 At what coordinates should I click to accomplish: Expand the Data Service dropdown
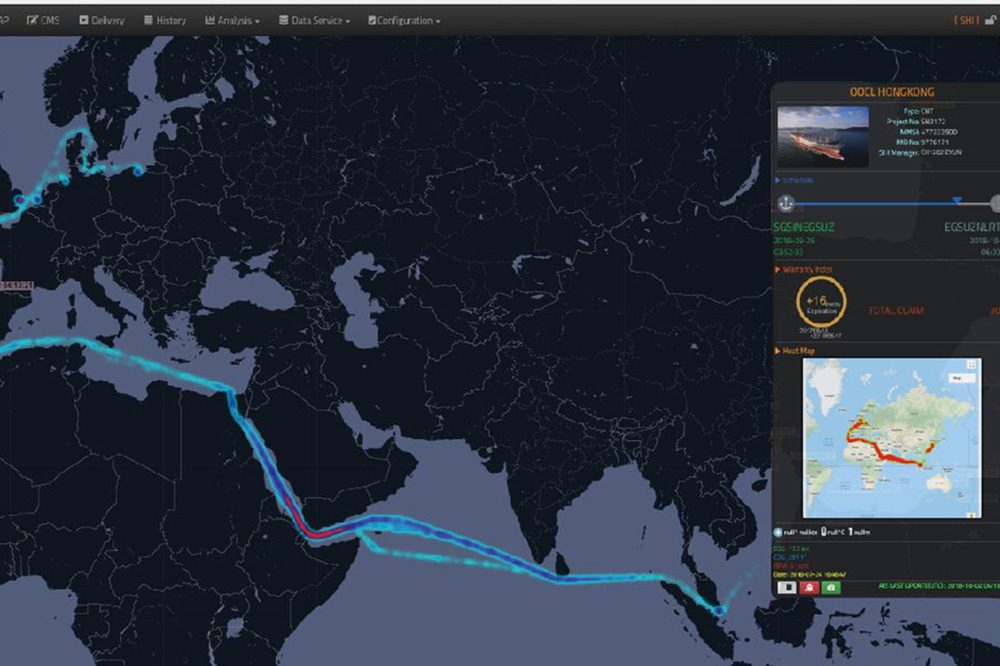pos(314,20)
